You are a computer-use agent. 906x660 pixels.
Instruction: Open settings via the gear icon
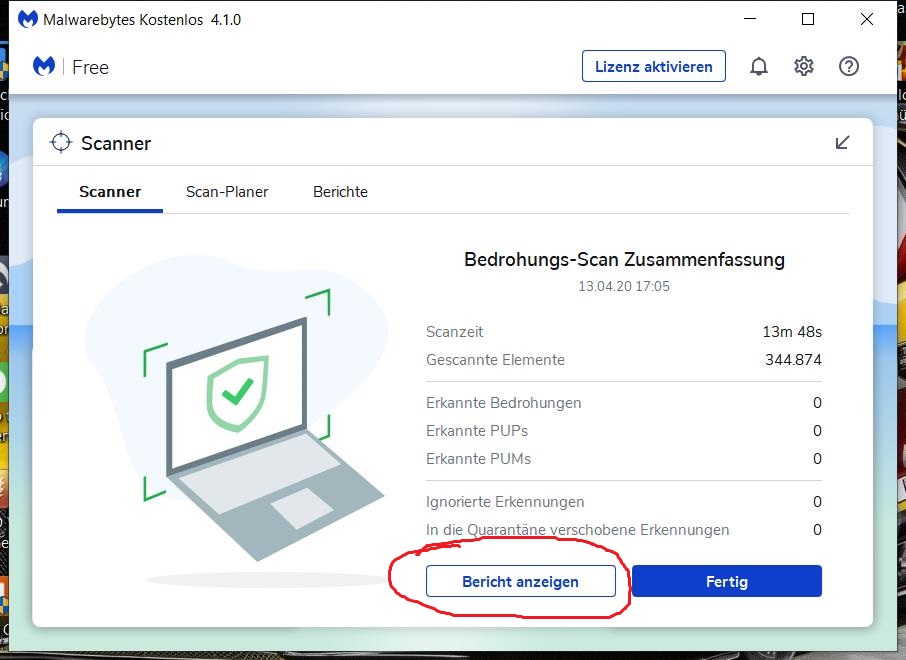804,66
